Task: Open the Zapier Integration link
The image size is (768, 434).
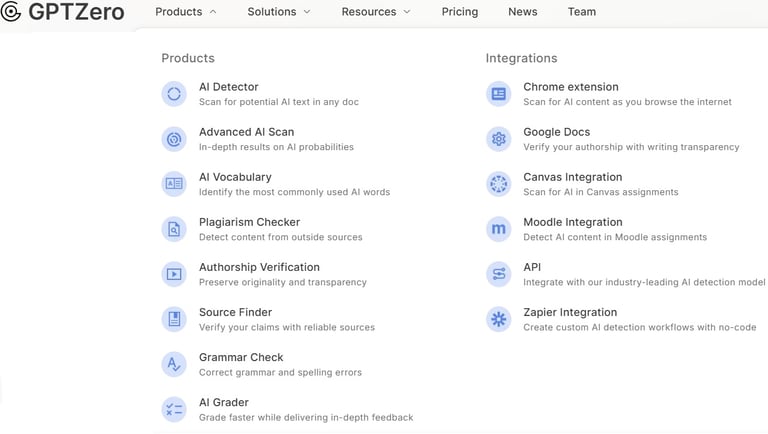Action: pos(570,312)
